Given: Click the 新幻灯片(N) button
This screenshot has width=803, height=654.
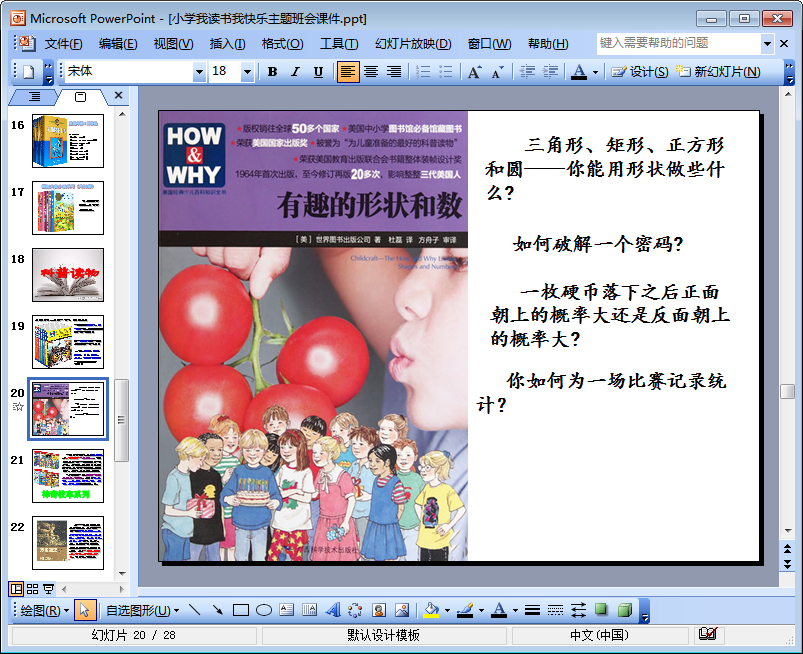Looking at the screenshot, I should point(718,72).
